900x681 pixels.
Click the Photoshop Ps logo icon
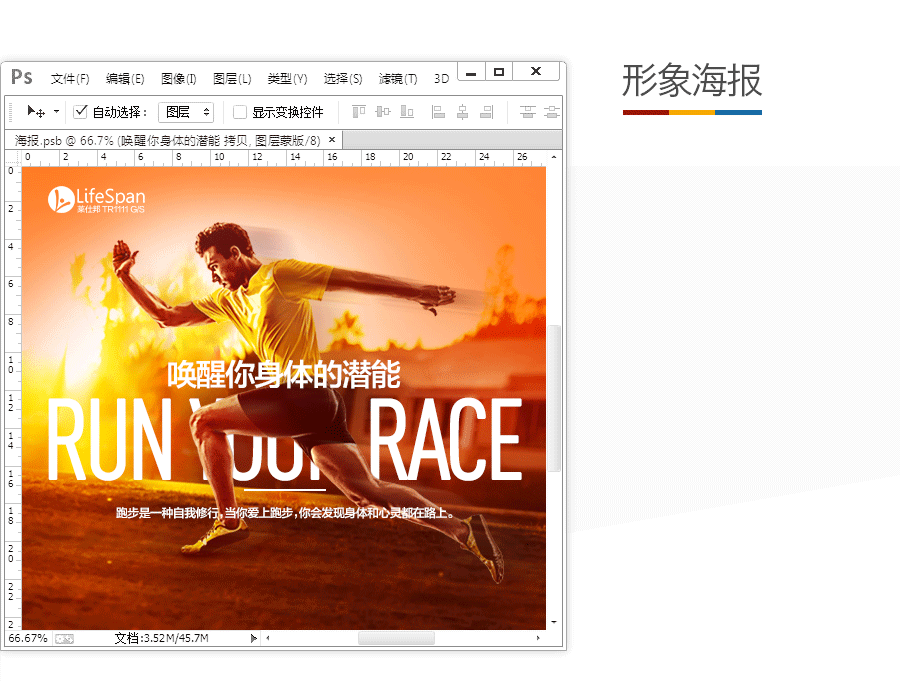coord(22,78)
